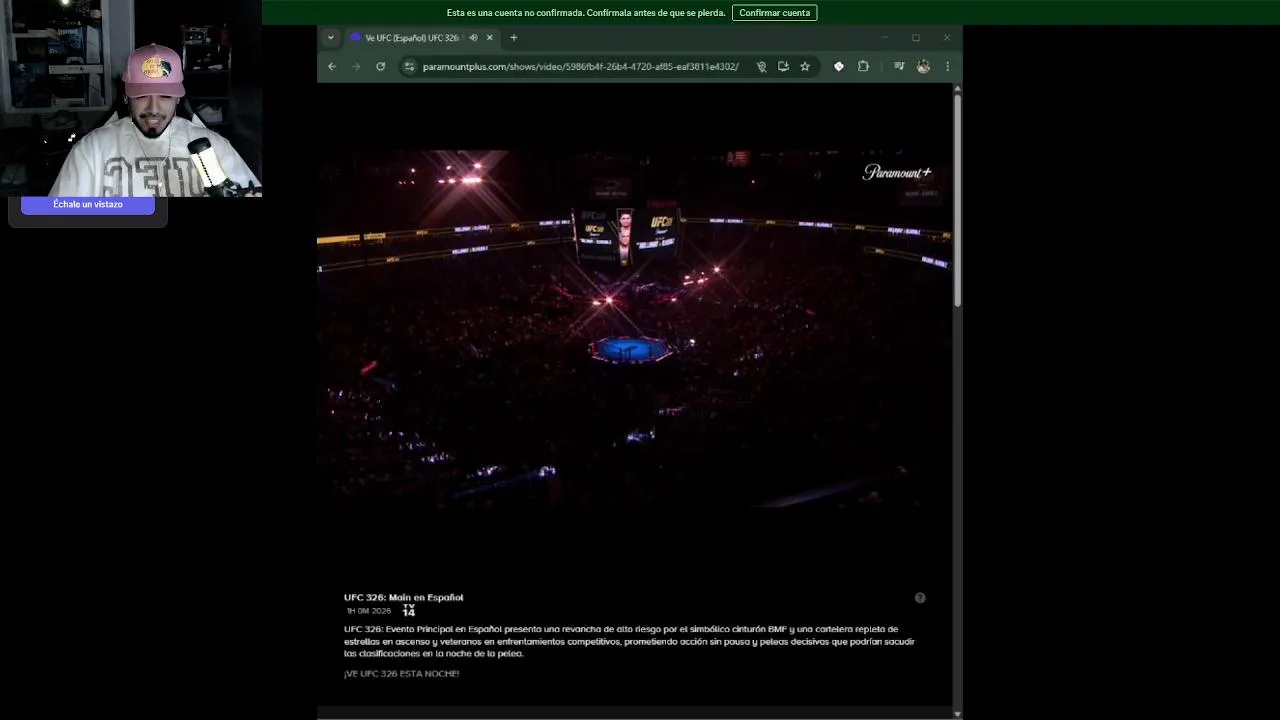The width and height of the screenshot is (1280, 720).
Task: Click the paramountplus.com URL in address bar
Action: (x=580, y=67)
